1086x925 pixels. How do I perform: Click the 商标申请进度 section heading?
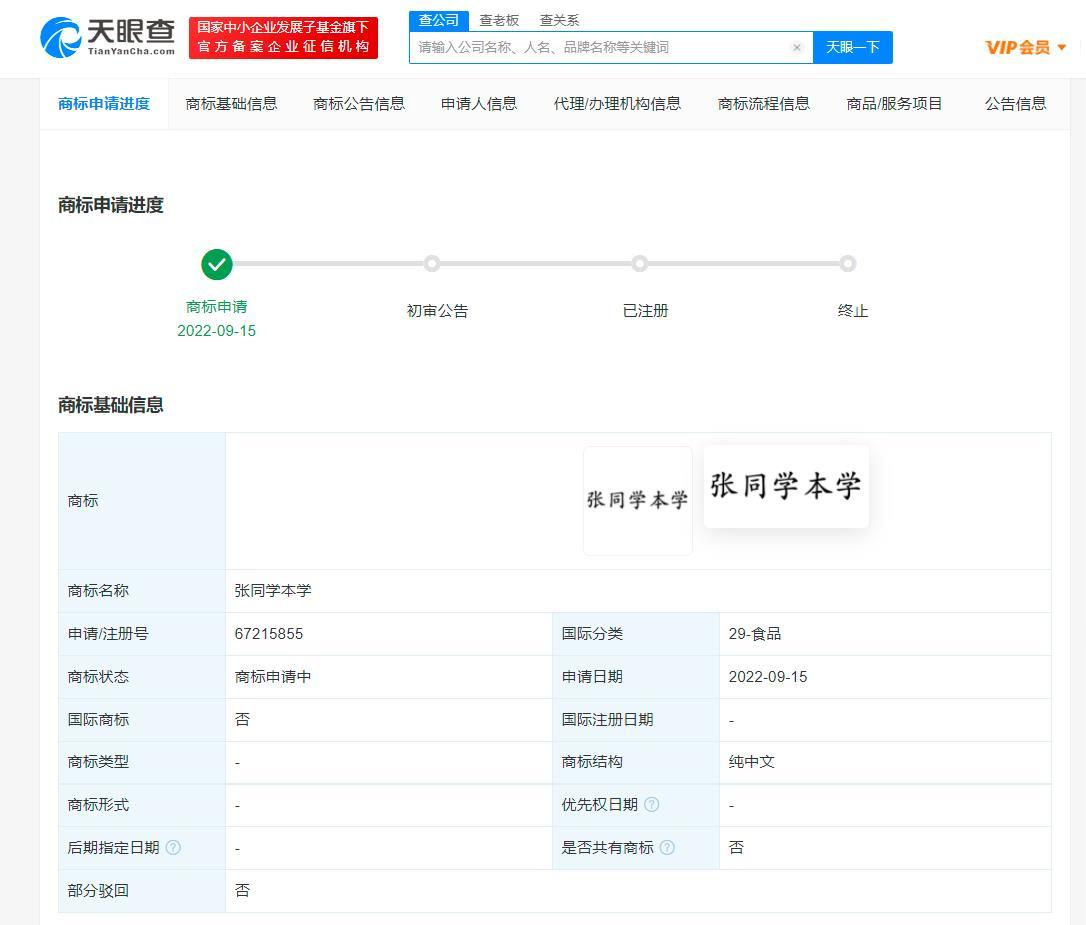(x=111, y=205)
